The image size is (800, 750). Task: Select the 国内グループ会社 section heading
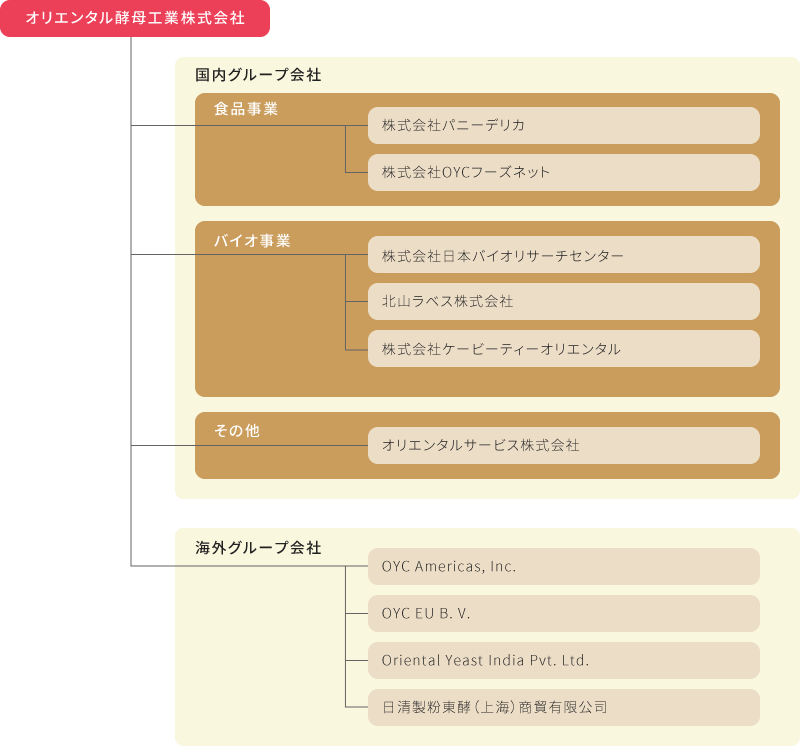pyautogui.click(x=258, y=75)
